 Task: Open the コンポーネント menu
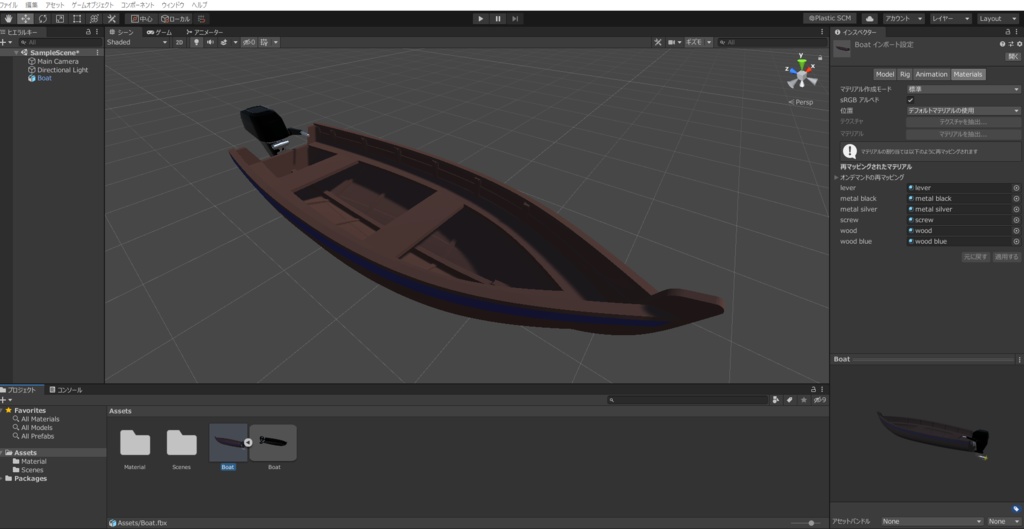point(138,5)
